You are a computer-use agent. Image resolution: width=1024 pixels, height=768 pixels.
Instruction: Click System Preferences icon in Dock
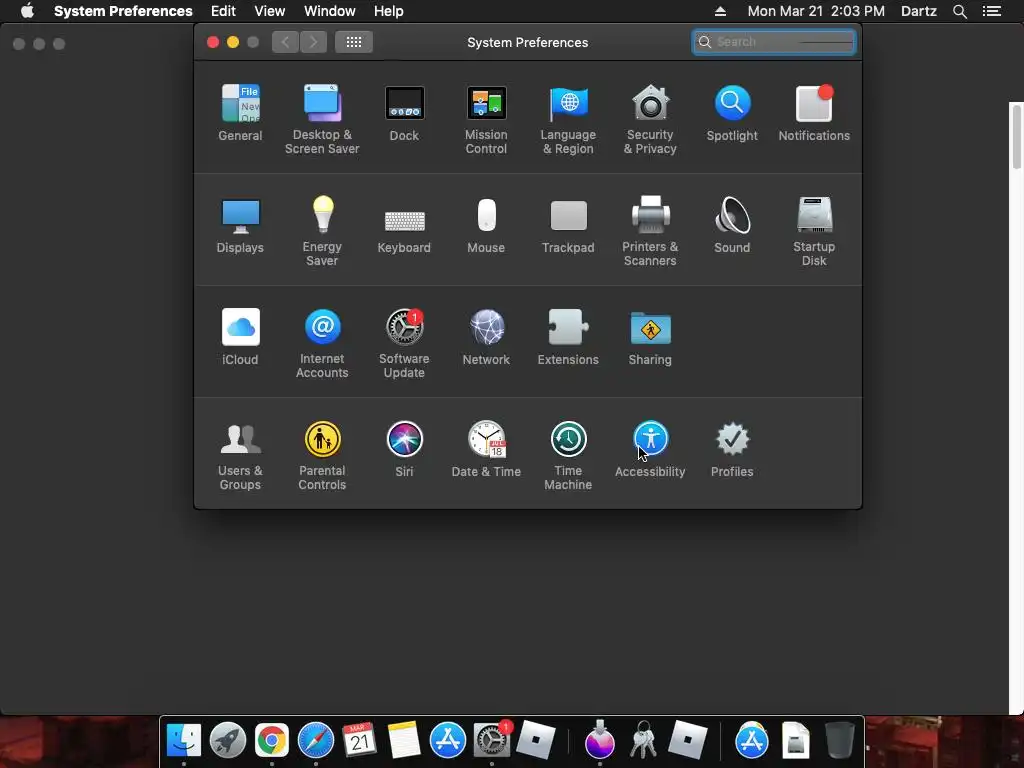click(x=491, y=741)
